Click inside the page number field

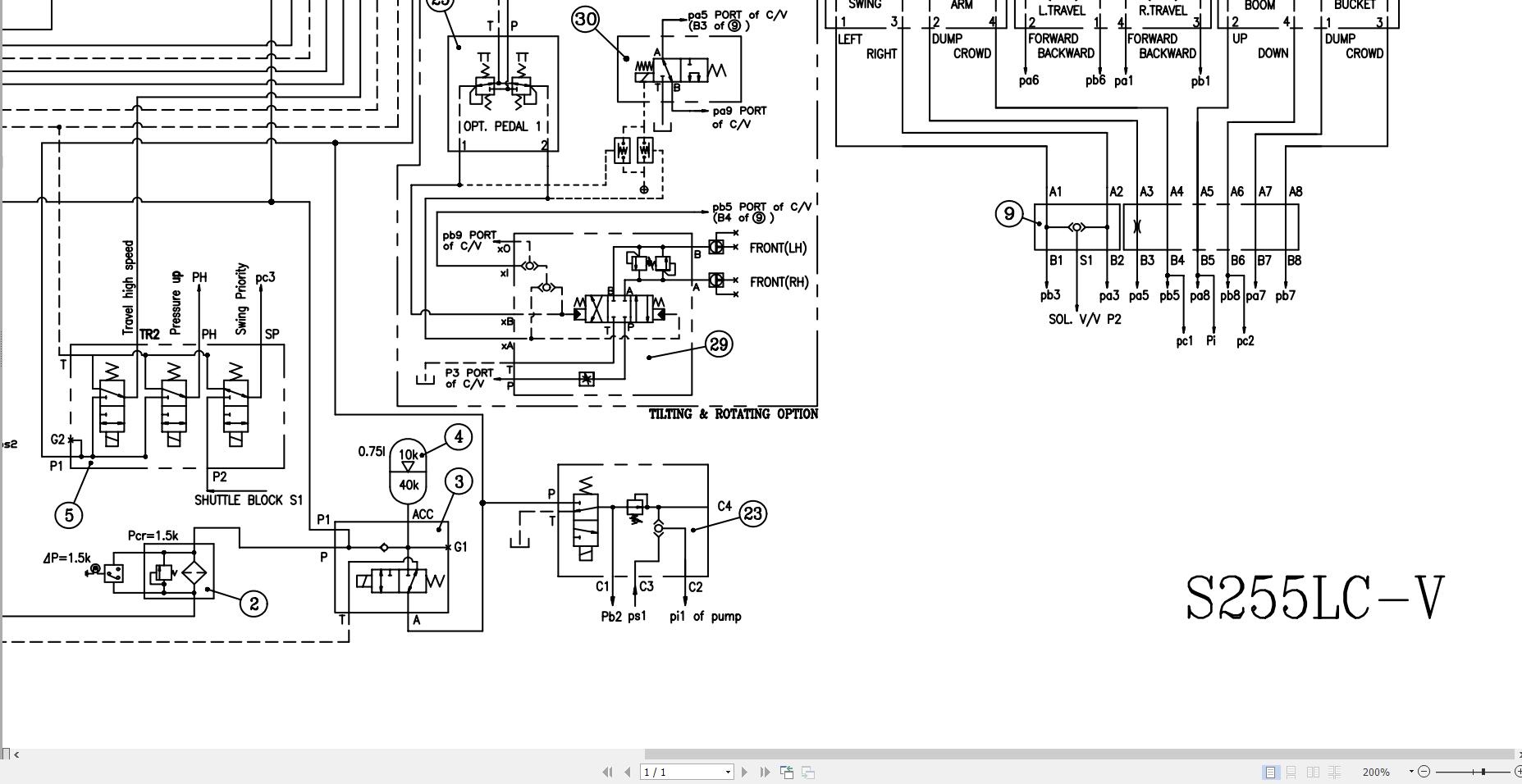pyautogui.click(x=673, y=772)
